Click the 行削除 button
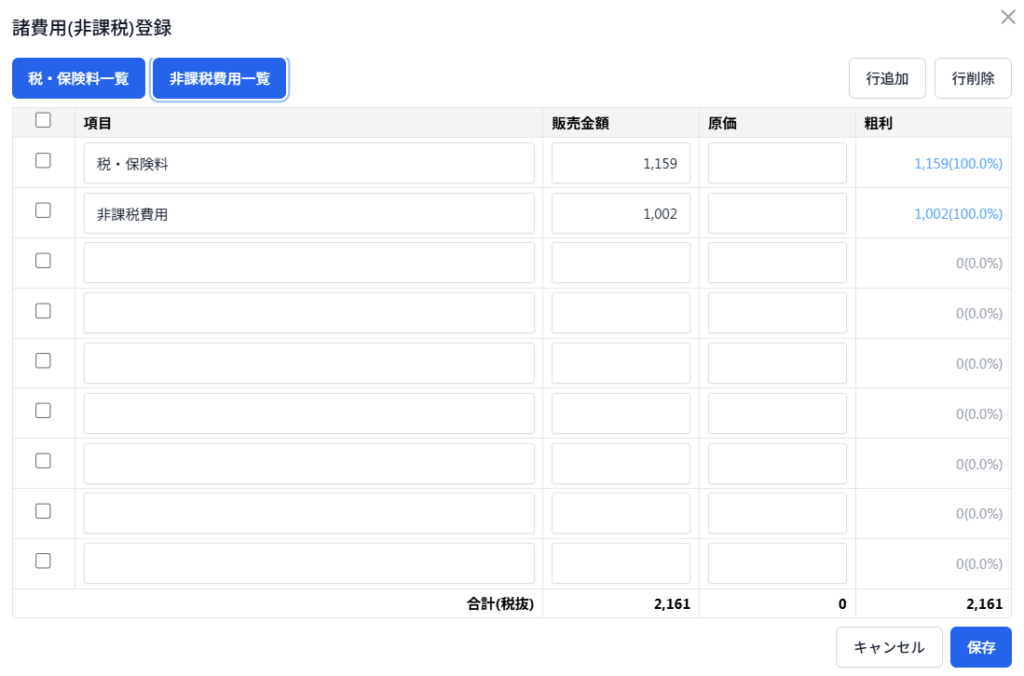The height and width of the screenshot is (676, 1024). click(972, 79)
